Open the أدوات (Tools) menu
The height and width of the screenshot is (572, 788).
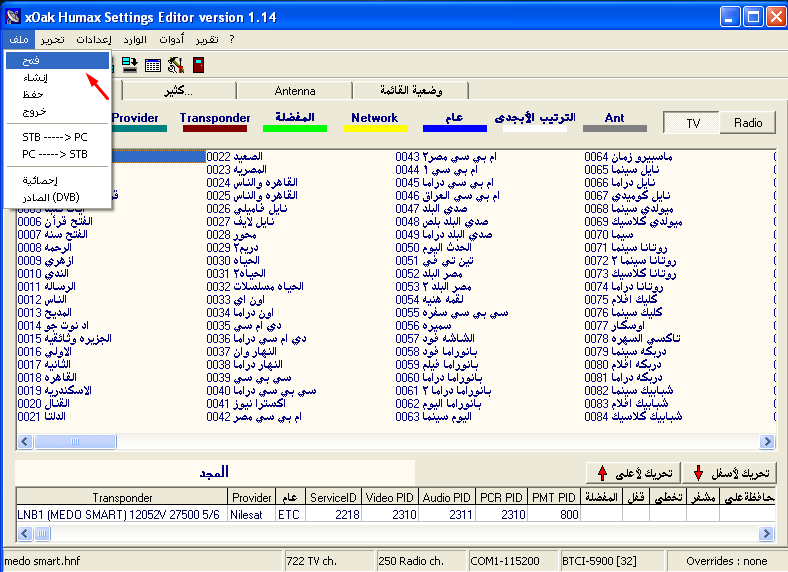pos(172,39)
